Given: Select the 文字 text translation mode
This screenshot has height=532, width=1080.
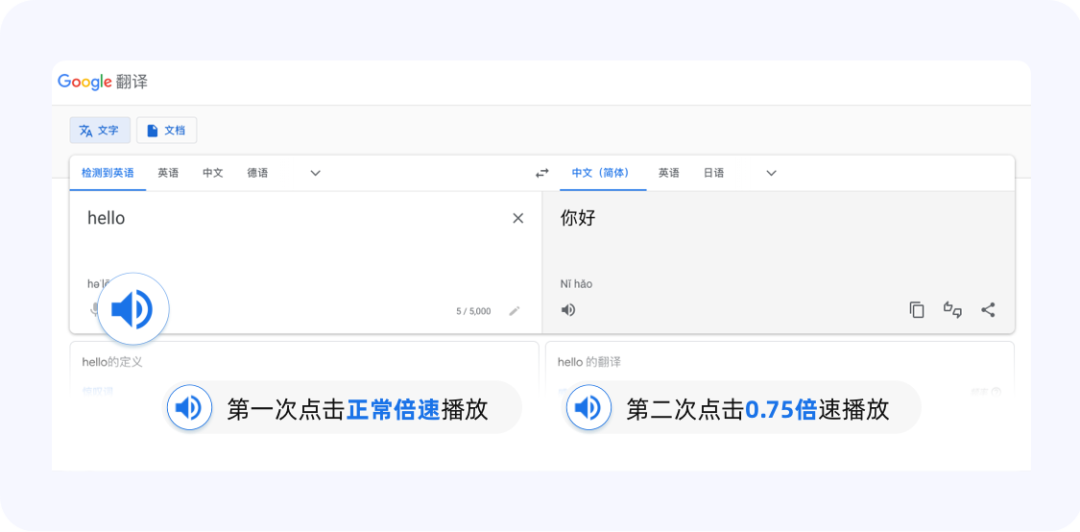Looking at the screenshot, I should pyautogui.click(x=99, y=130).
